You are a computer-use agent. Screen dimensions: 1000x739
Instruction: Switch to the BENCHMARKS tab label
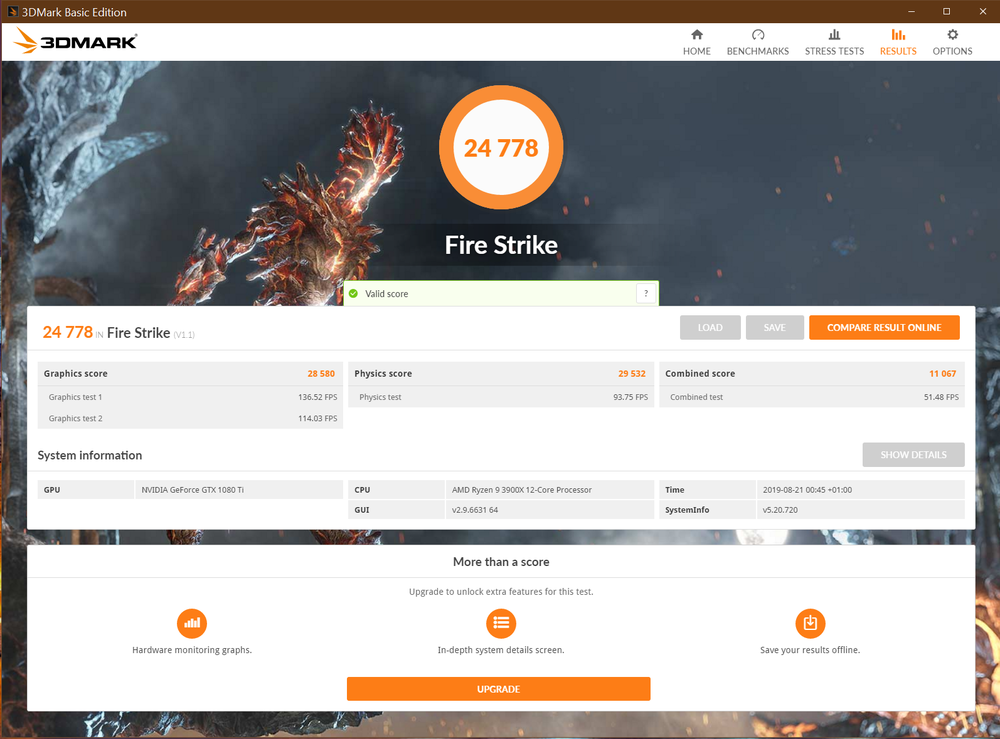(758, 51)
